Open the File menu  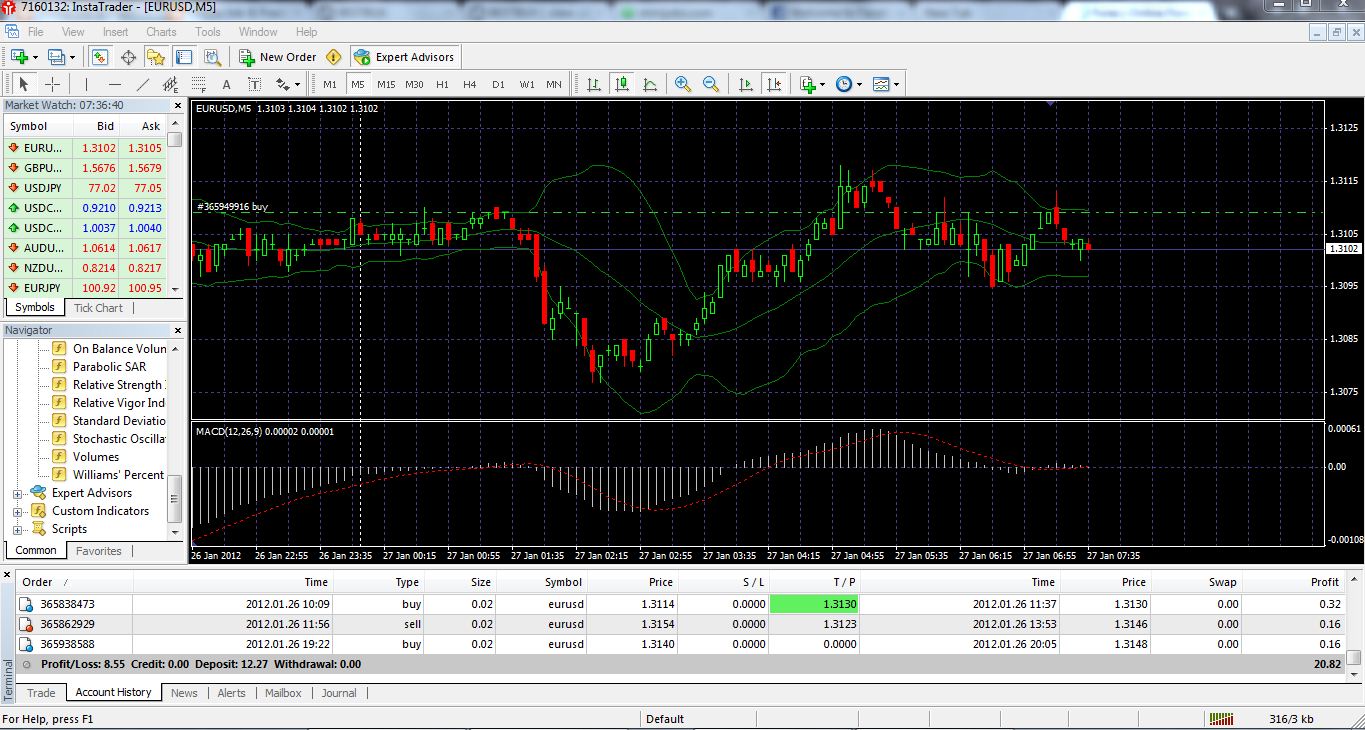point(36,32)
